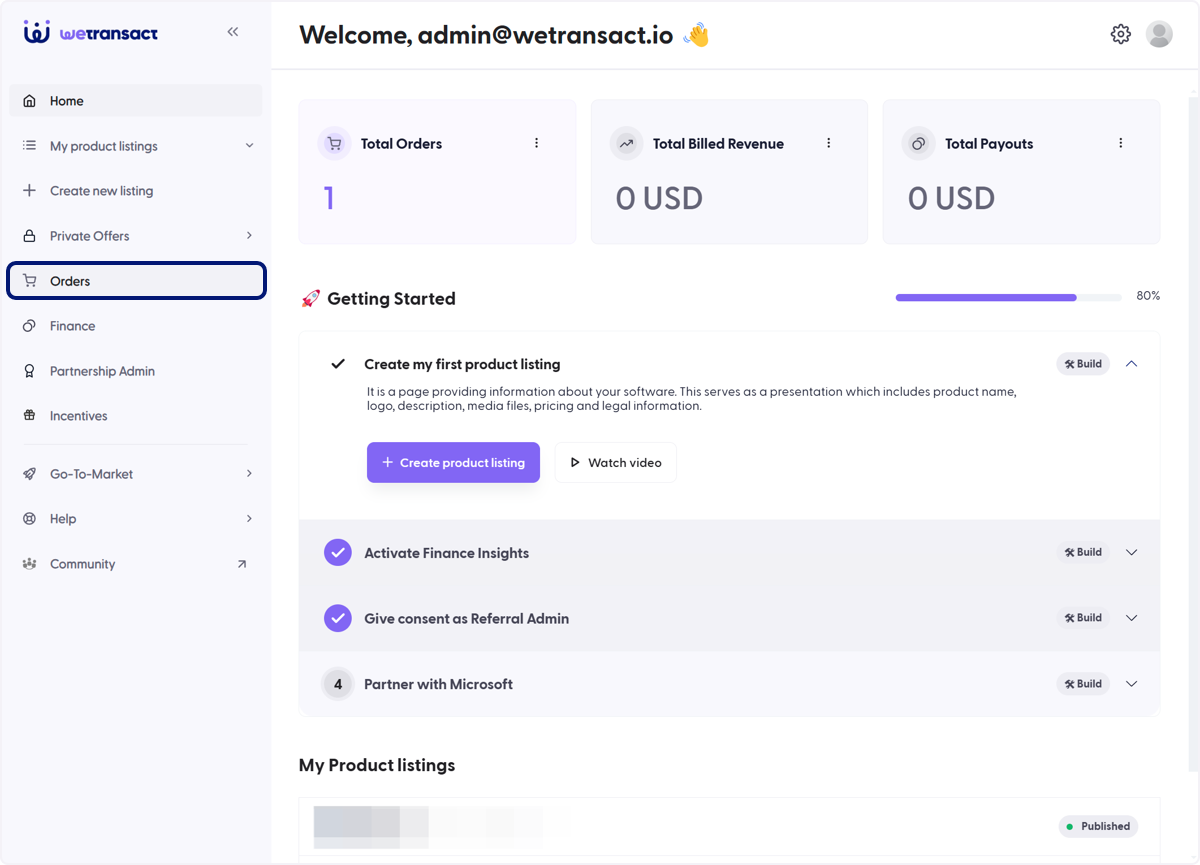This screenshot has width=1200, height=865.
Task: Open Partnership Admin
Action: pos(136,371)
